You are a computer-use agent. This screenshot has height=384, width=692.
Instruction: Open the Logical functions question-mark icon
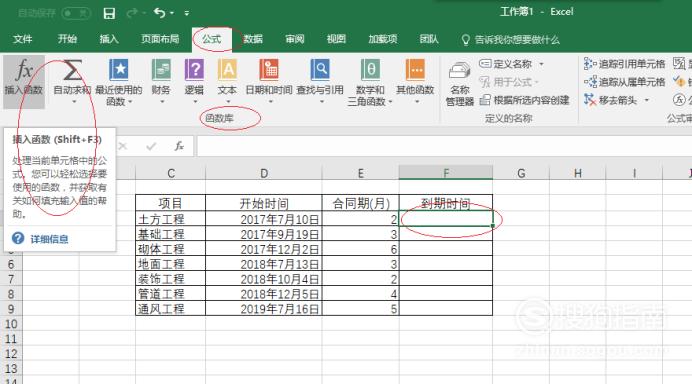point(194,70)
